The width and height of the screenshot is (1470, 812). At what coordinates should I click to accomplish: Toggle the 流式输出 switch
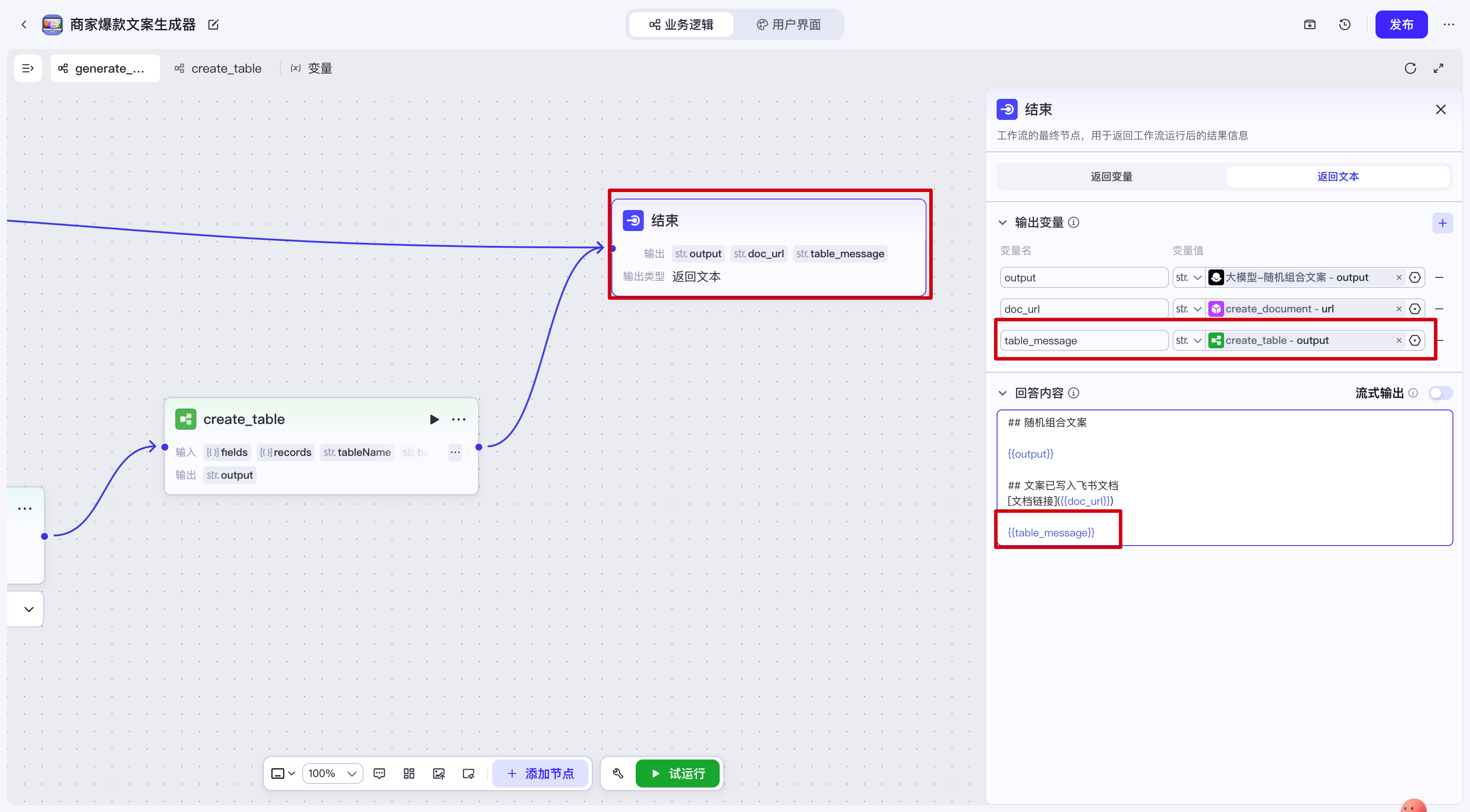tap(1440, 393)
